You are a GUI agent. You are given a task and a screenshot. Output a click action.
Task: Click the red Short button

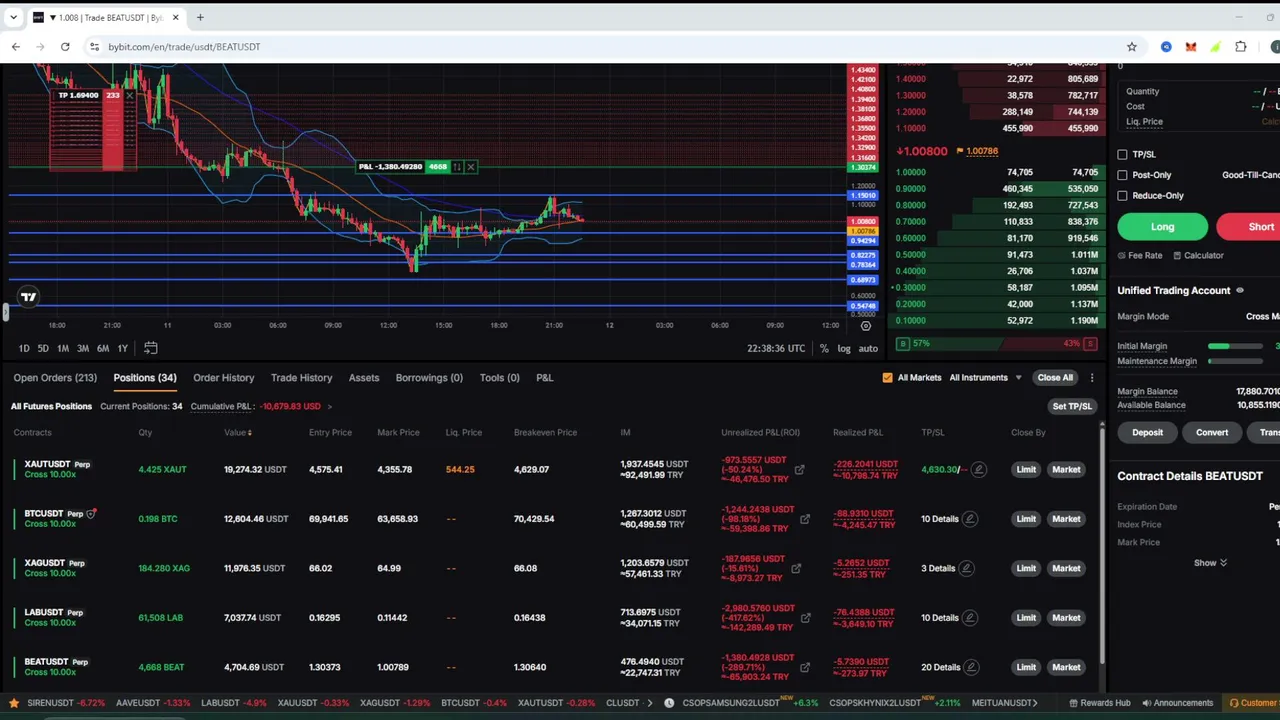[x=1249, y=227]
